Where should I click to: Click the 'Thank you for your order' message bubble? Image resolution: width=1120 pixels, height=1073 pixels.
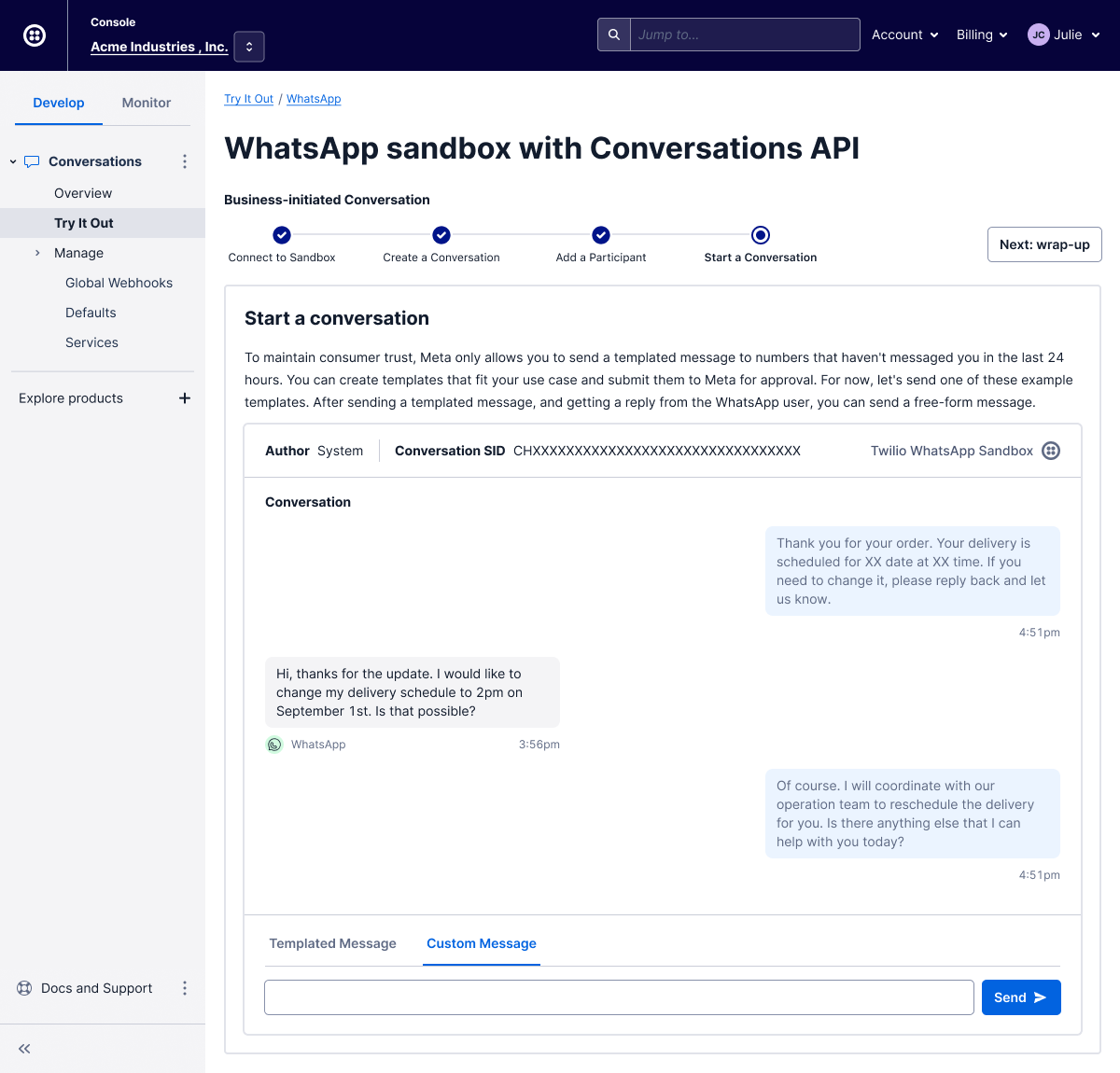[913, 571]
